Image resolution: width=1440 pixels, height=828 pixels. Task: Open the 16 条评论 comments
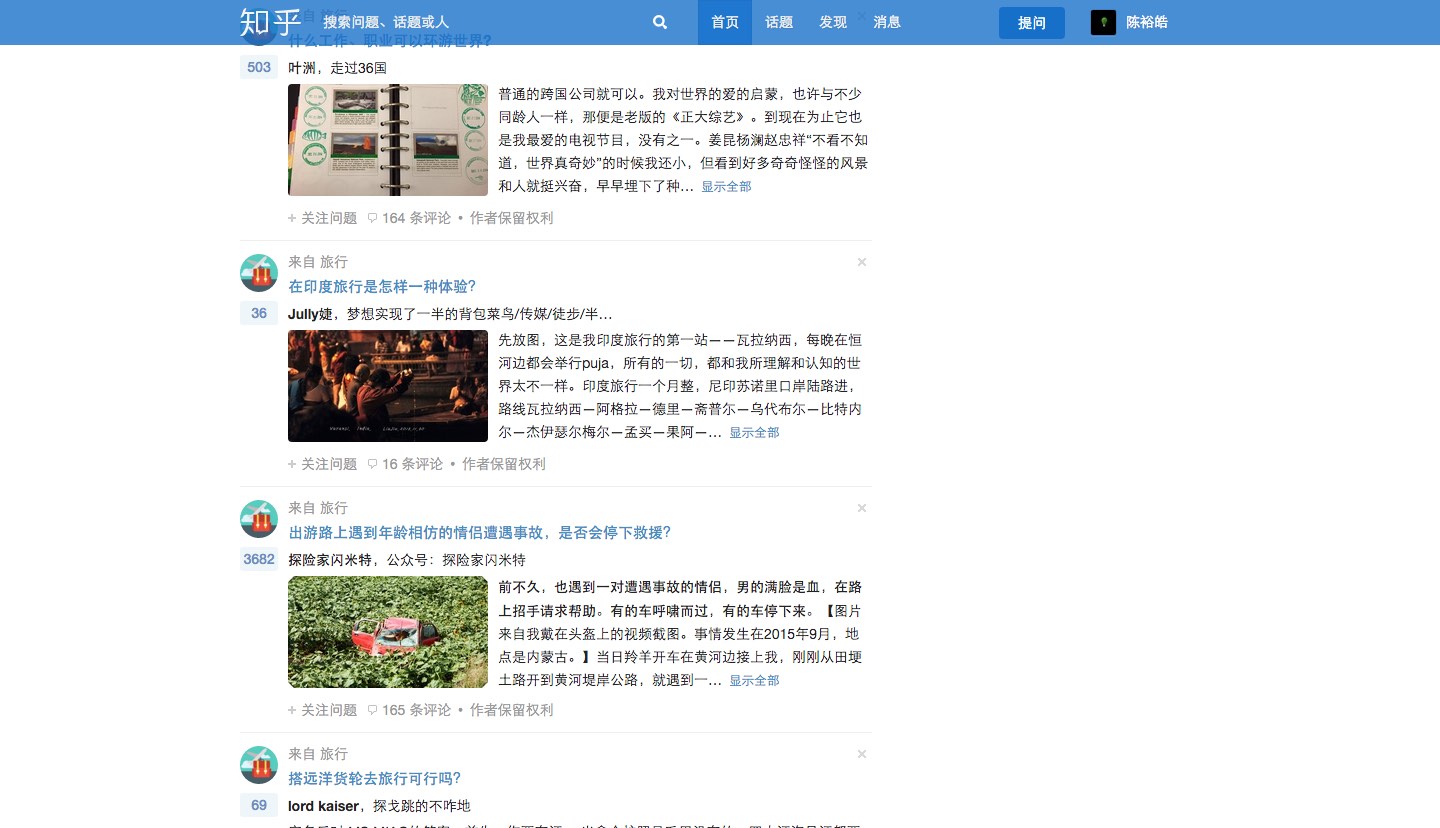click(405, 464)
